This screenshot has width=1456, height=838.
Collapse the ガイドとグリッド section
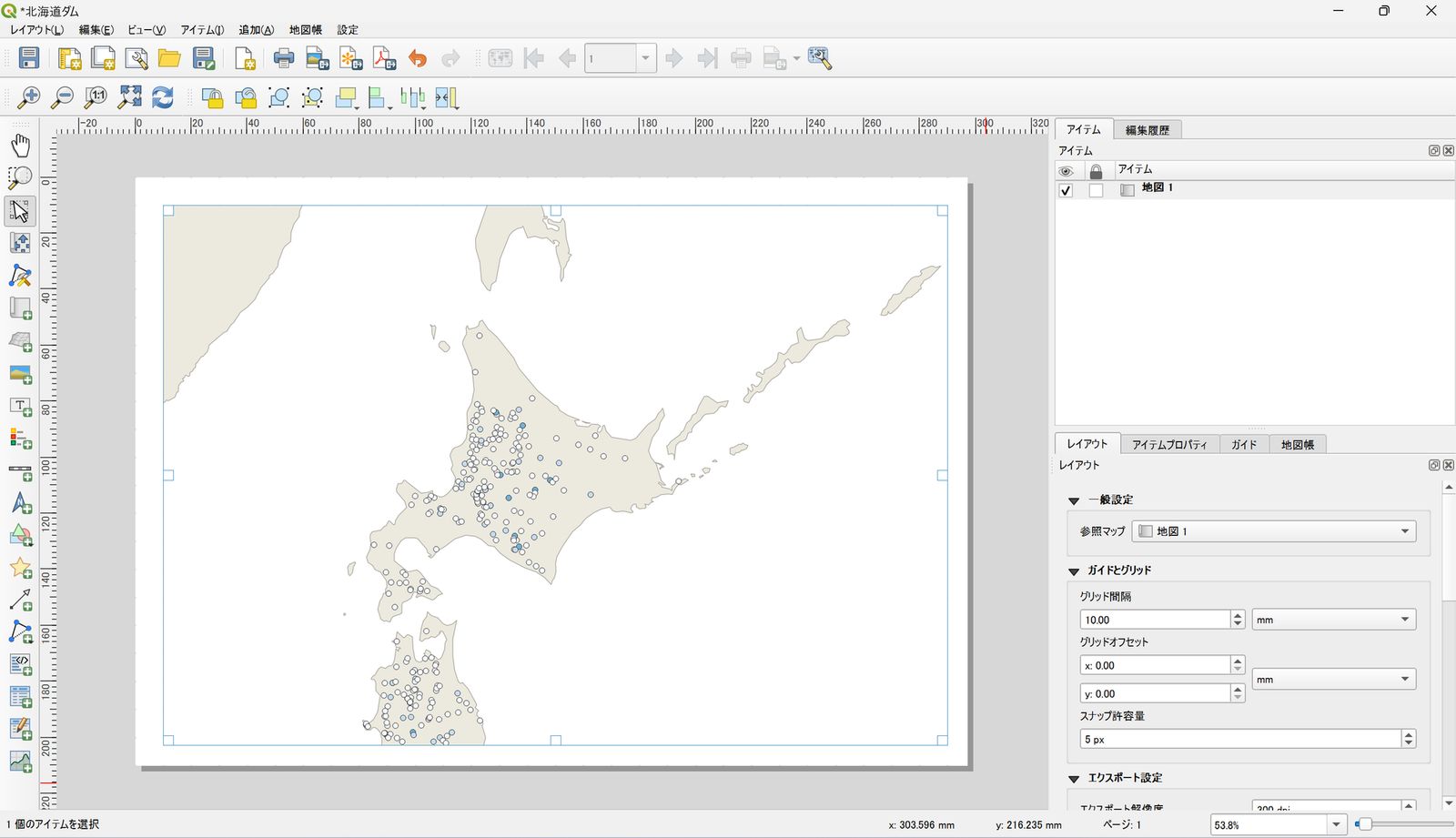(1074, 570)
